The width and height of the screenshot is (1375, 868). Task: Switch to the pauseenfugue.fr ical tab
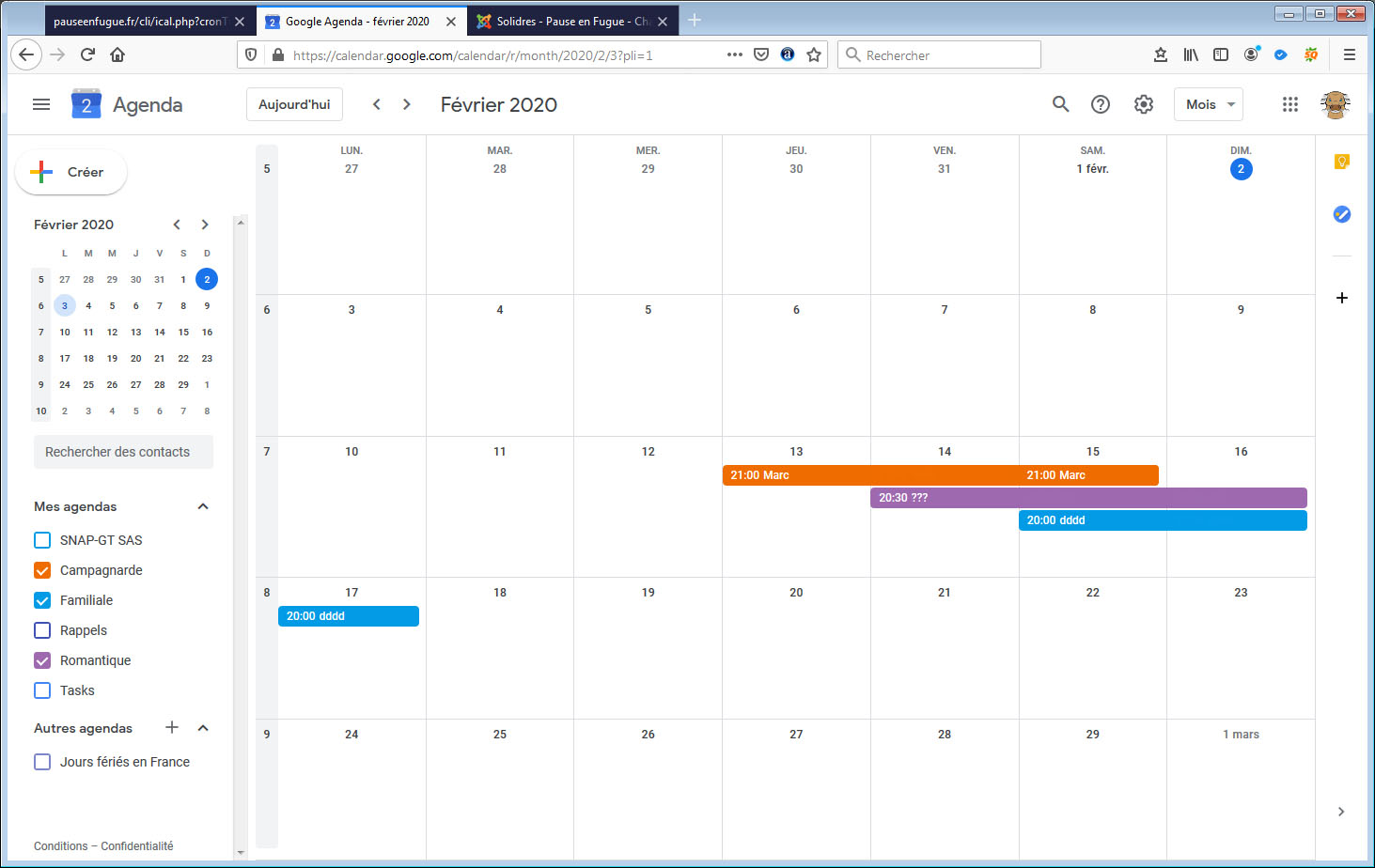(x=139, y=21)
